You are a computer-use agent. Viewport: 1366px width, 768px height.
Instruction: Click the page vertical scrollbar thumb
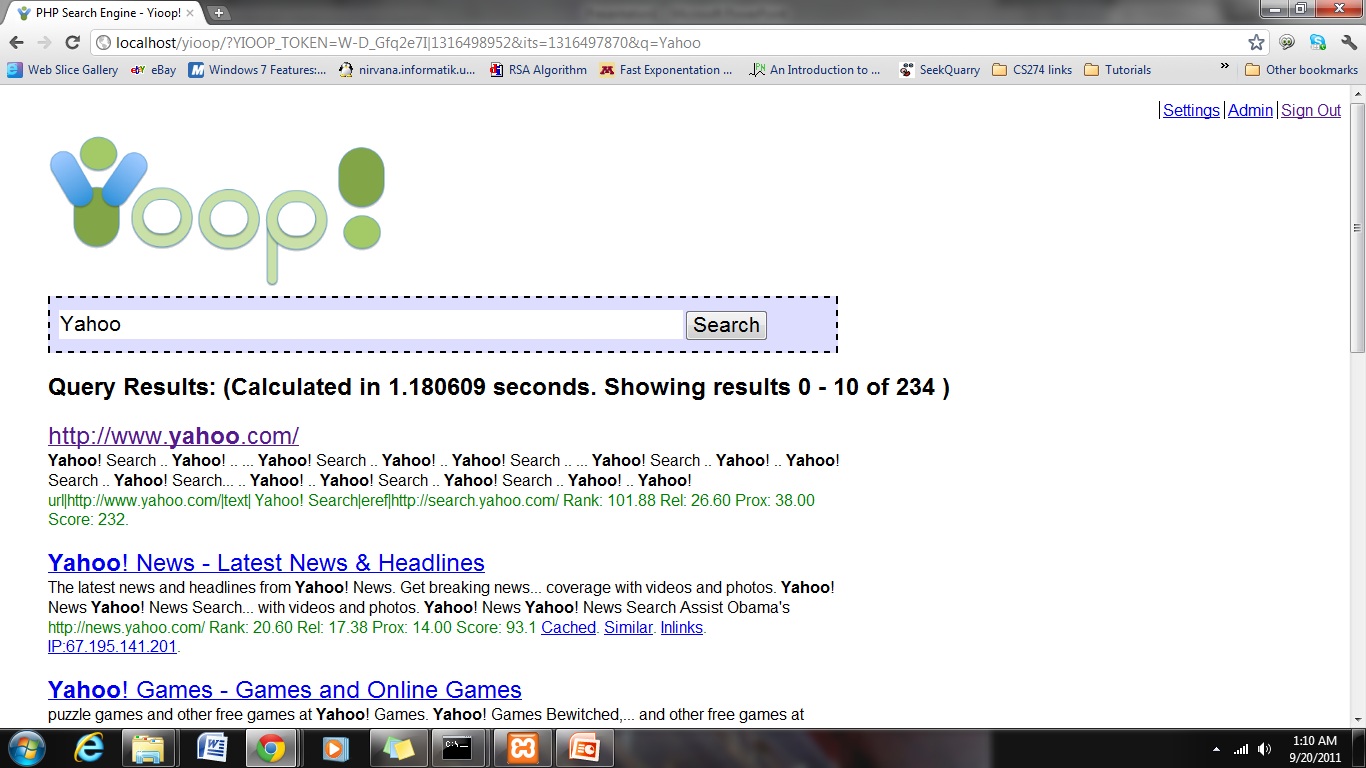point(1357,227)
